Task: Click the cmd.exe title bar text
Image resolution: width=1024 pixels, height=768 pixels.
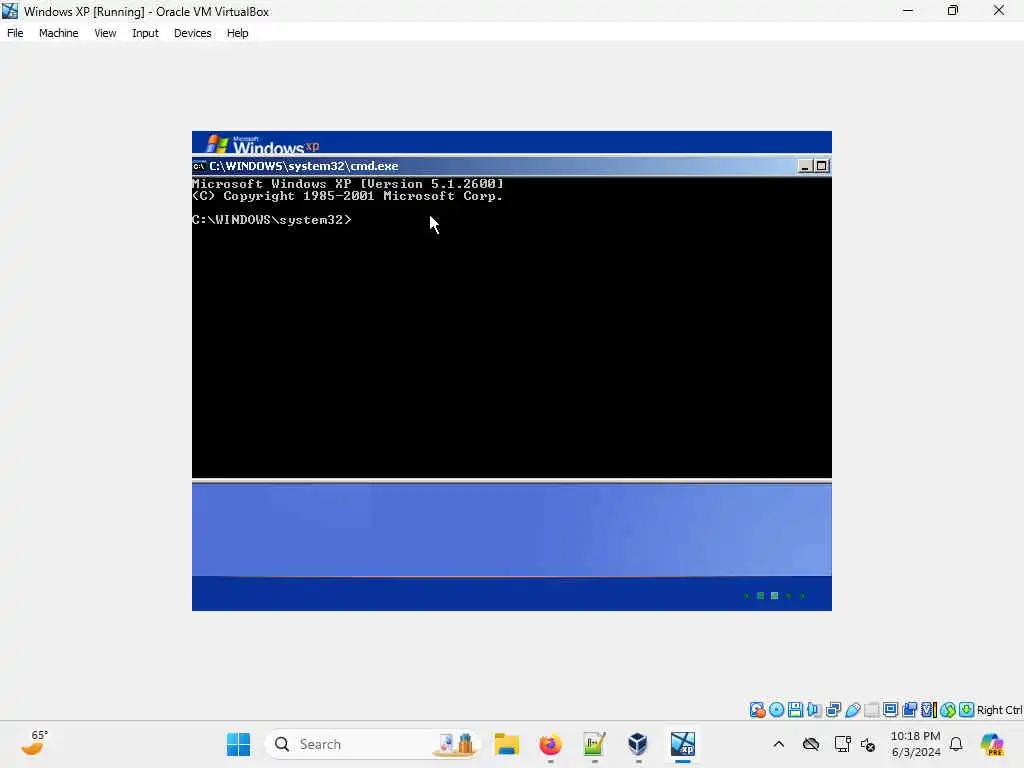Action: [304, 166]
